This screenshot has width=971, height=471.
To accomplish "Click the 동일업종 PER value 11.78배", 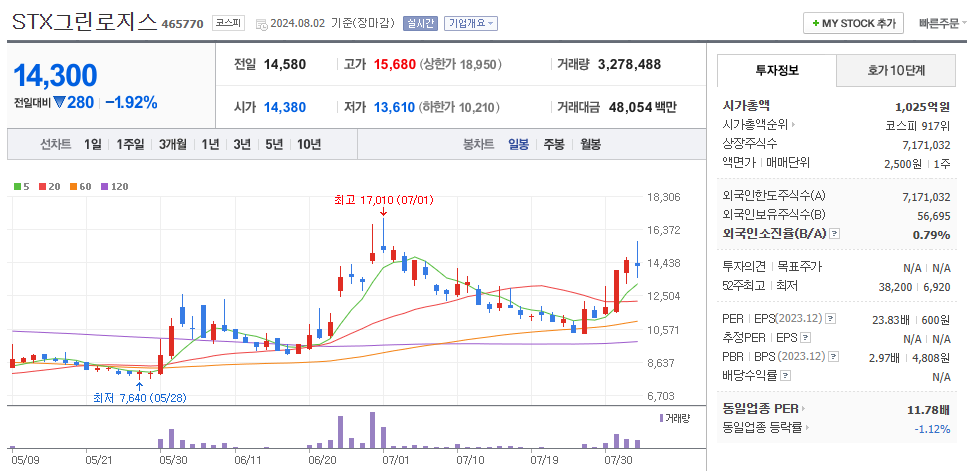I will [927, 409].
